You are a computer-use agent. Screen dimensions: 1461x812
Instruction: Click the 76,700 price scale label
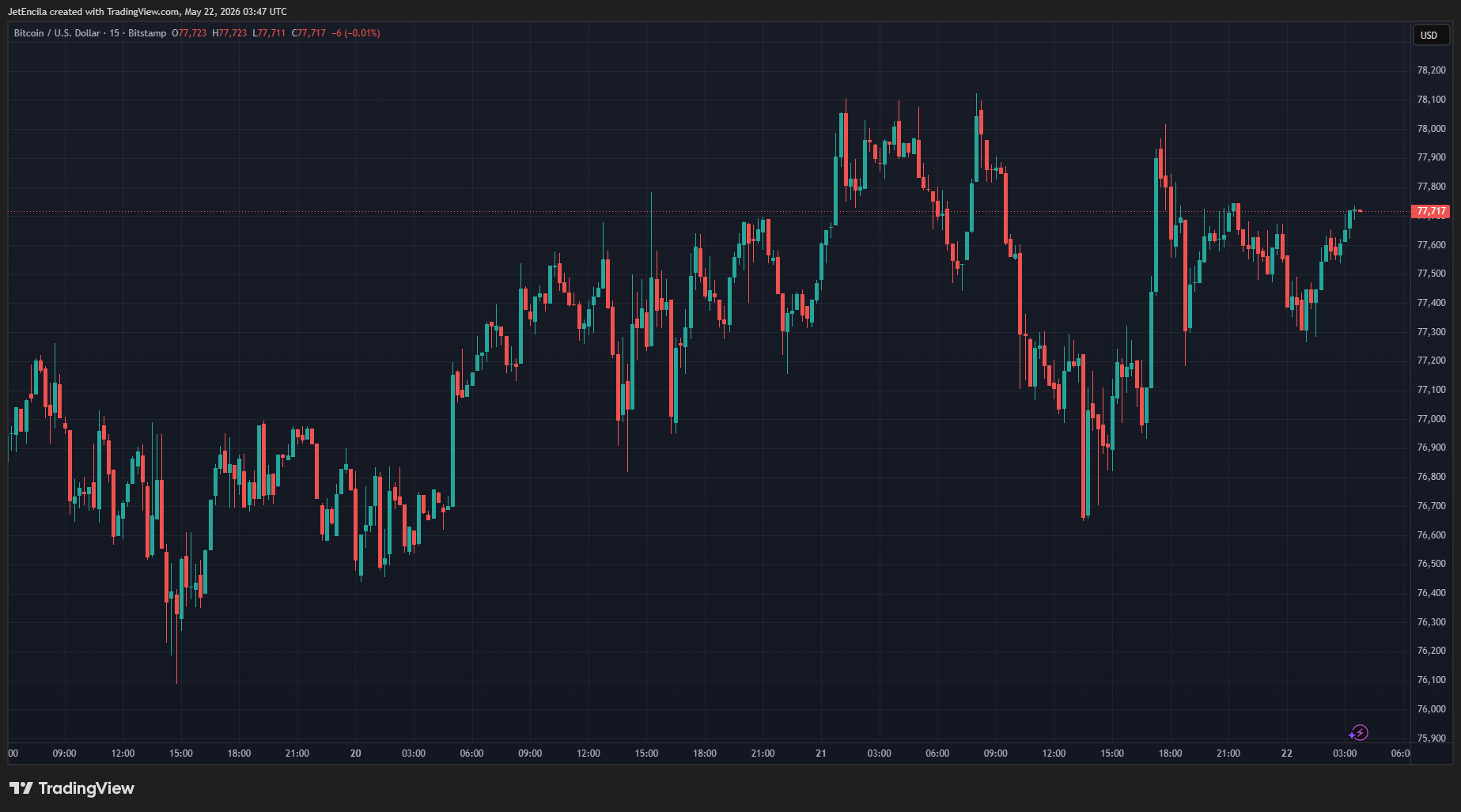click(1431, 506)
